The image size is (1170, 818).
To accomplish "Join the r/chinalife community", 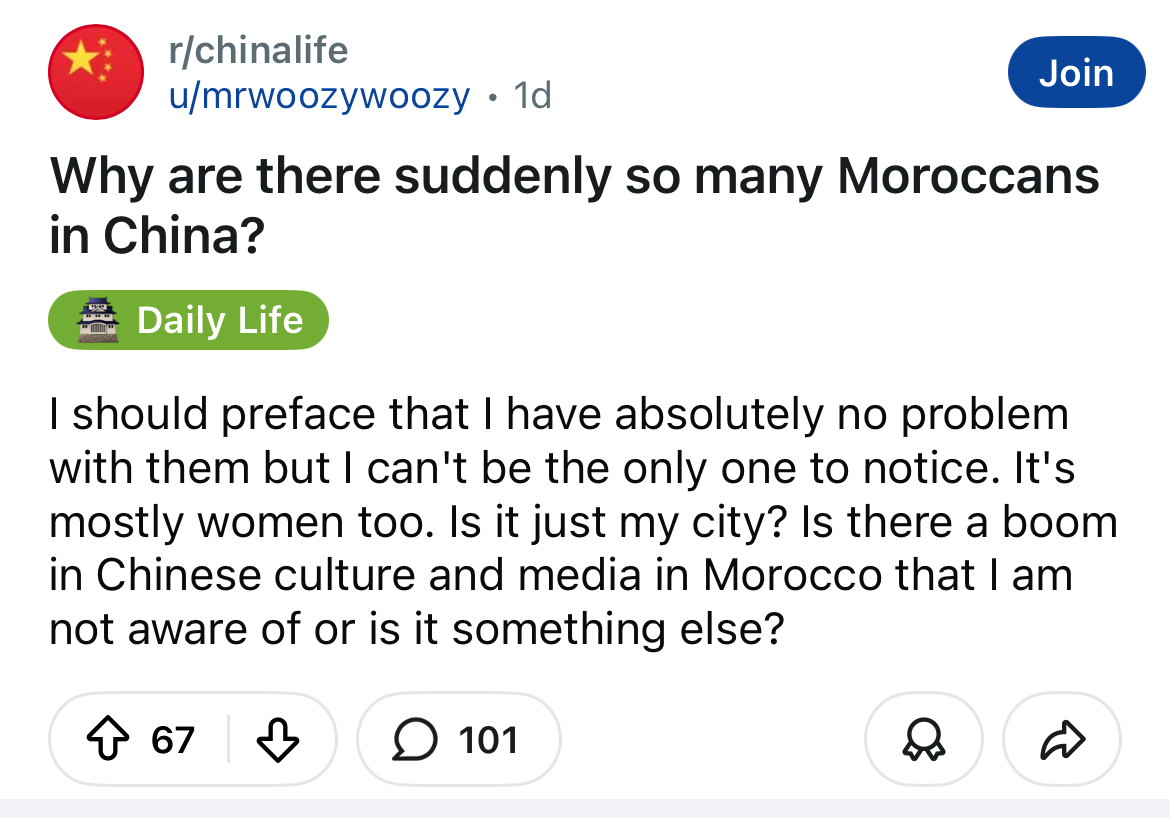I will point(1076,72).
